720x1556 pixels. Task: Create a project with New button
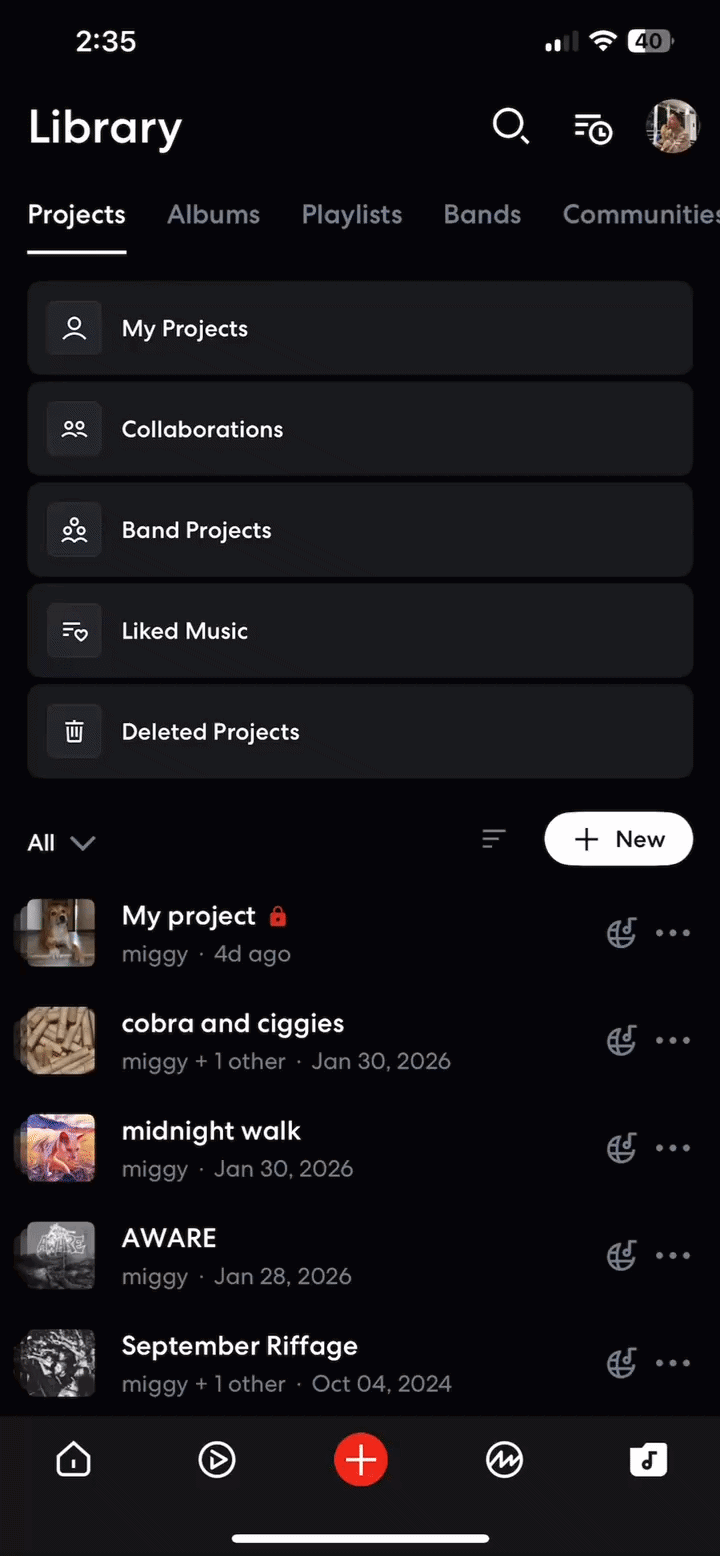tap(618, 839)
